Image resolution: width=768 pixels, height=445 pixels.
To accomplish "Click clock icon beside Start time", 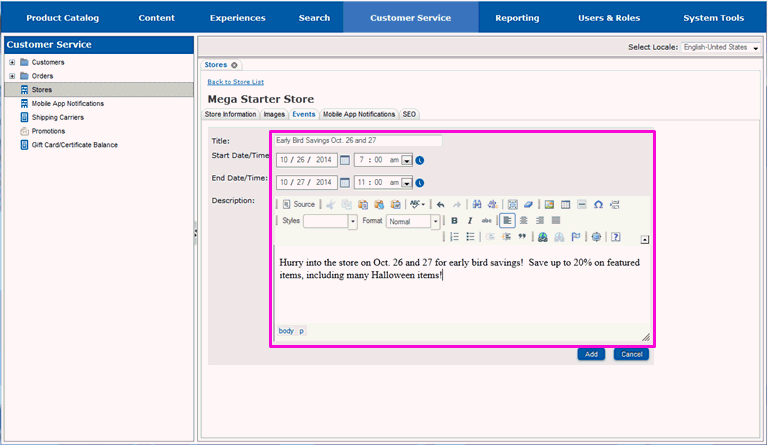I will [x=420, y=160].
